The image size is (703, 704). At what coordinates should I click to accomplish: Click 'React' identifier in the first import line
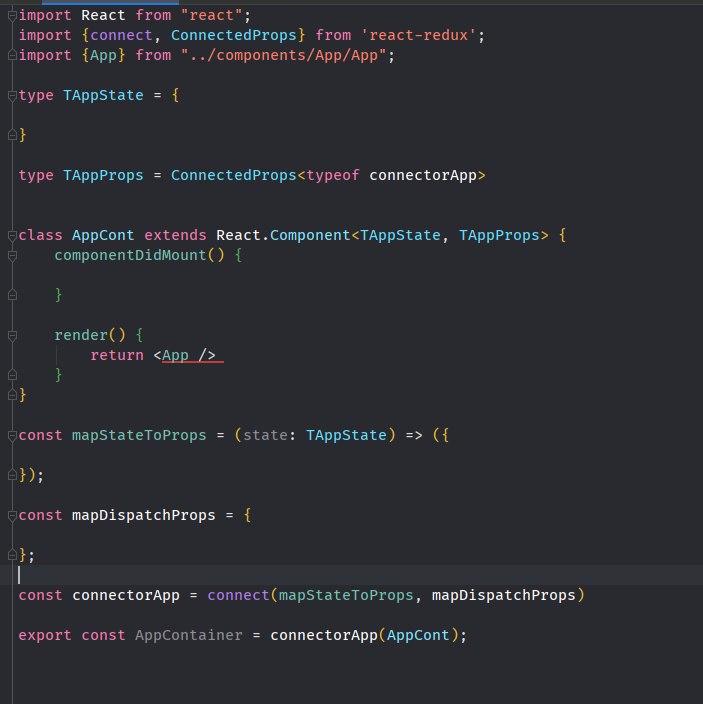pyautogui.click(x=103, y=15)
